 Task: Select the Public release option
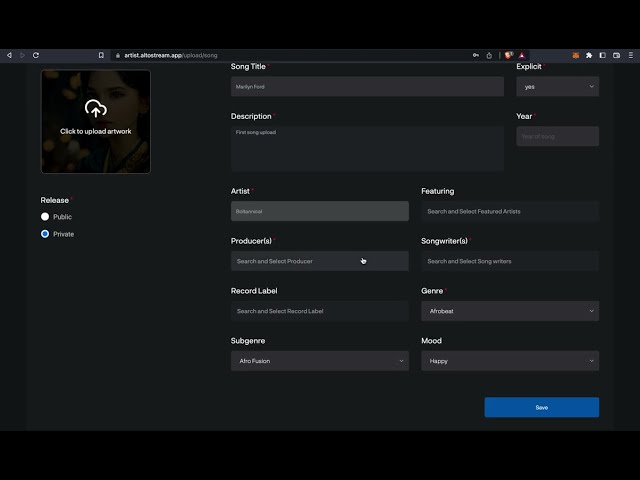point(45,217)
